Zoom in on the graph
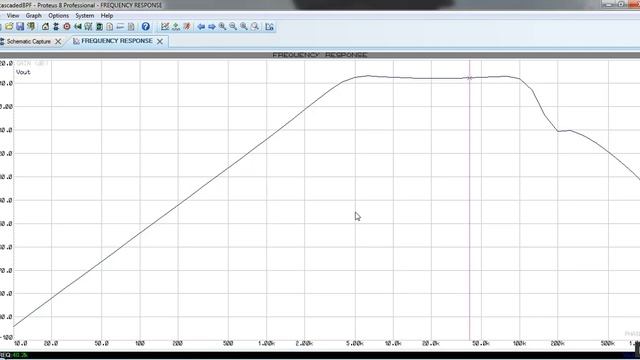The width and height of the screenshot is (640, 360). coord(222,27)
